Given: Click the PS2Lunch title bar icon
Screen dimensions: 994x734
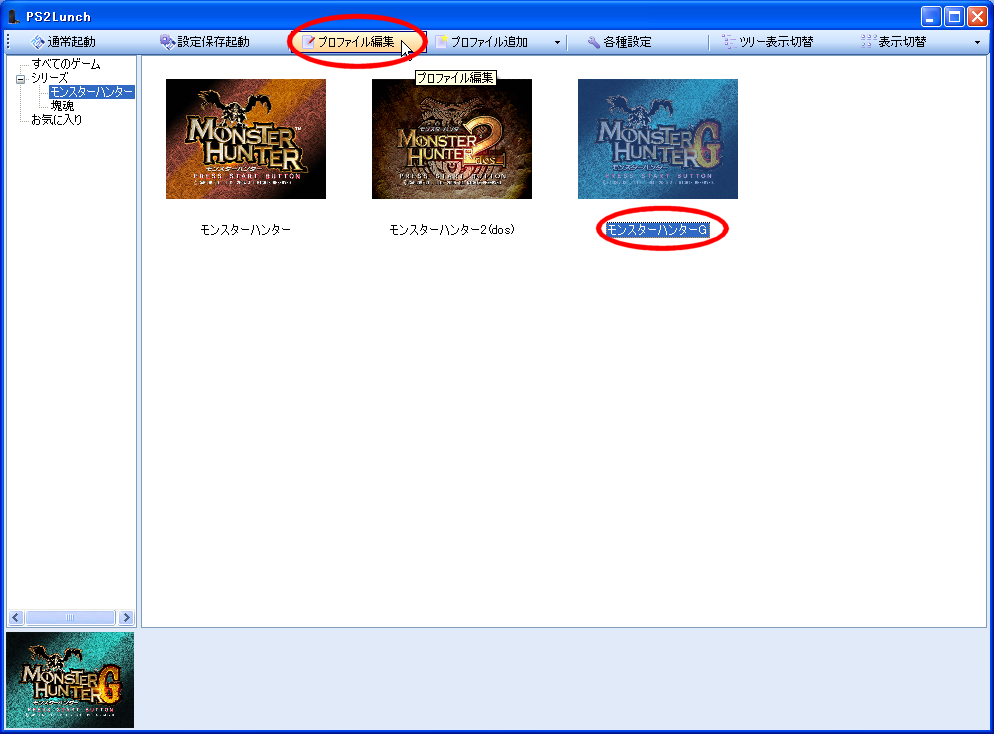Looking at the screenshot, I should pos(13,16).
